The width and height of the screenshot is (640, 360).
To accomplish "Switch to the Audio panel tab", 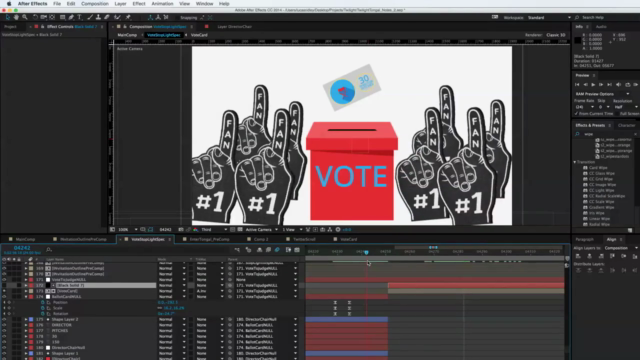I will tap(601, 27).
